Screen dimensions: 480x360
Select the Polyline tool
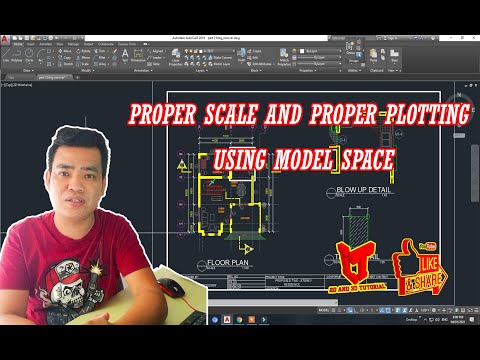tap(17, 56)
